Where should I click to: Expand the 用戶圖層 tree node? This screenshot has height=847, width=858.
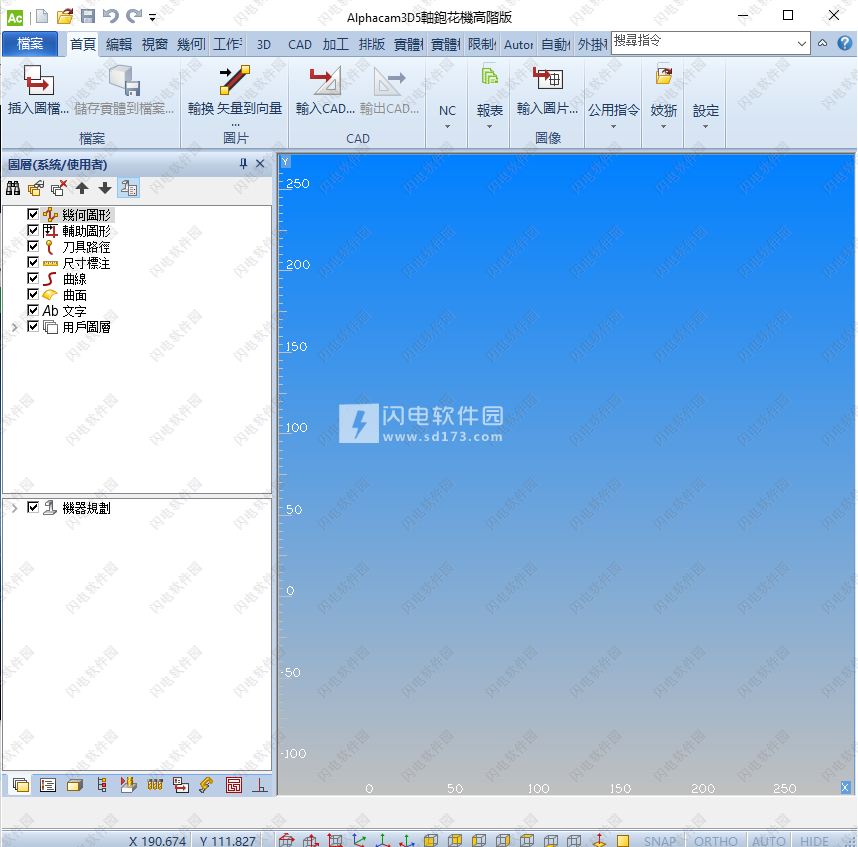[x=15, y=327]
